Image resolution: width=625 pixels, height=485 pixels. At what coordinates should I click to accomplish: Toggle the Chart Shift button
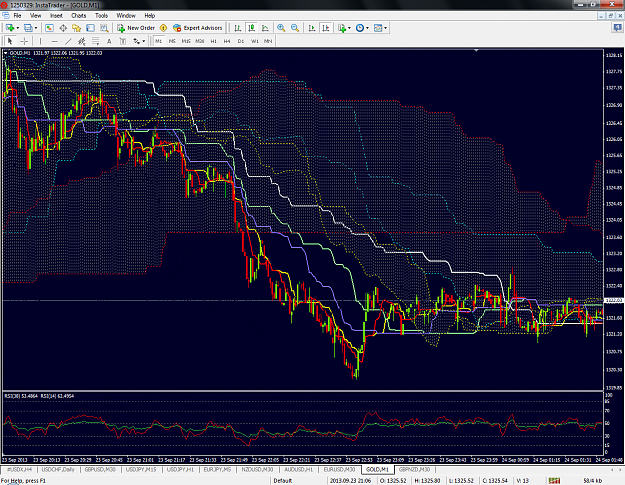click(326, 28)
